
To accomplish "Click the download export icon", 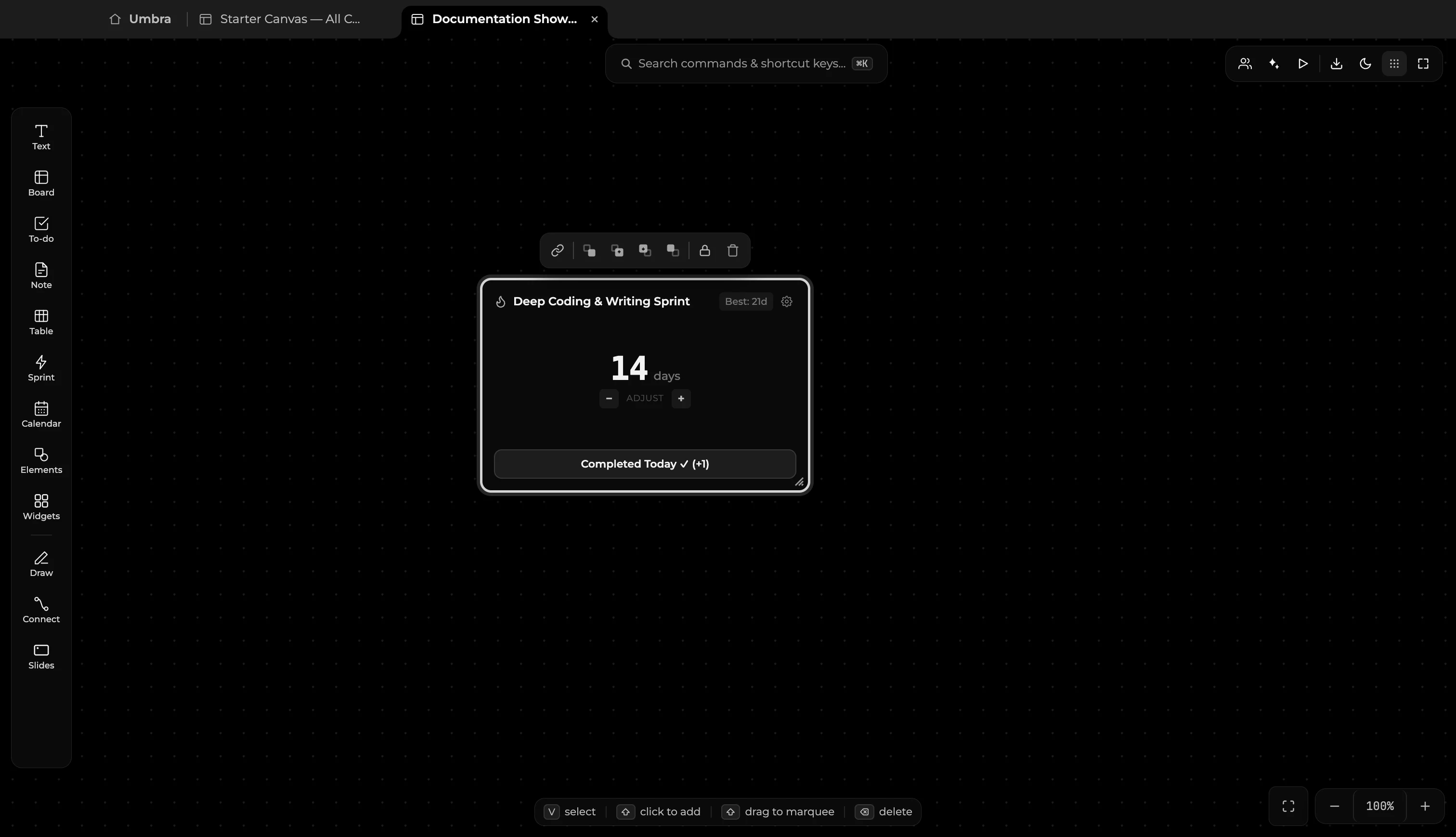I will [x=1337, y=64].
